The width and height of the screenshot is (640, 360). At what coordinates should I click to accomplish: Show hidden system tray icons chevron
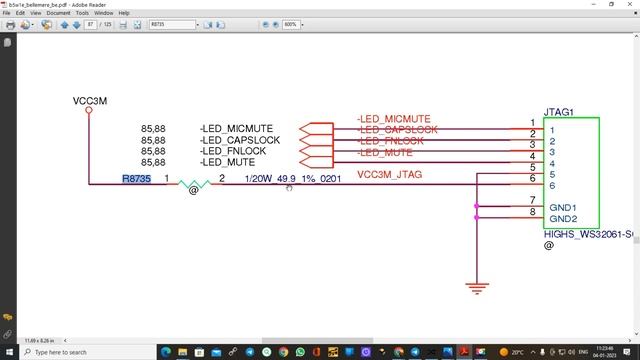pyautogui.click(x=533, y=352)
